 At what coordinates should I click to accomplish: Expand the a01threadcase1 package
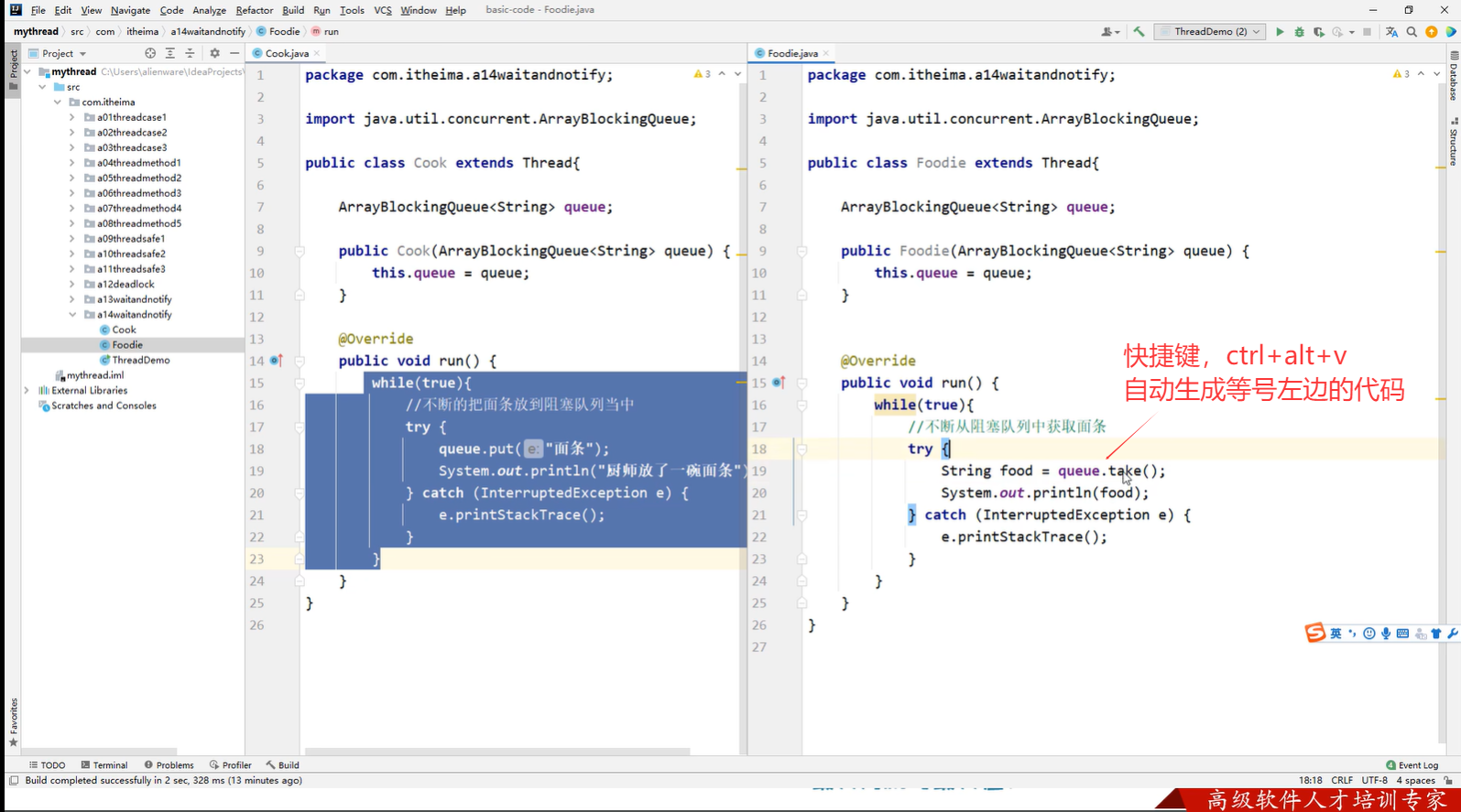click(72, 117)
